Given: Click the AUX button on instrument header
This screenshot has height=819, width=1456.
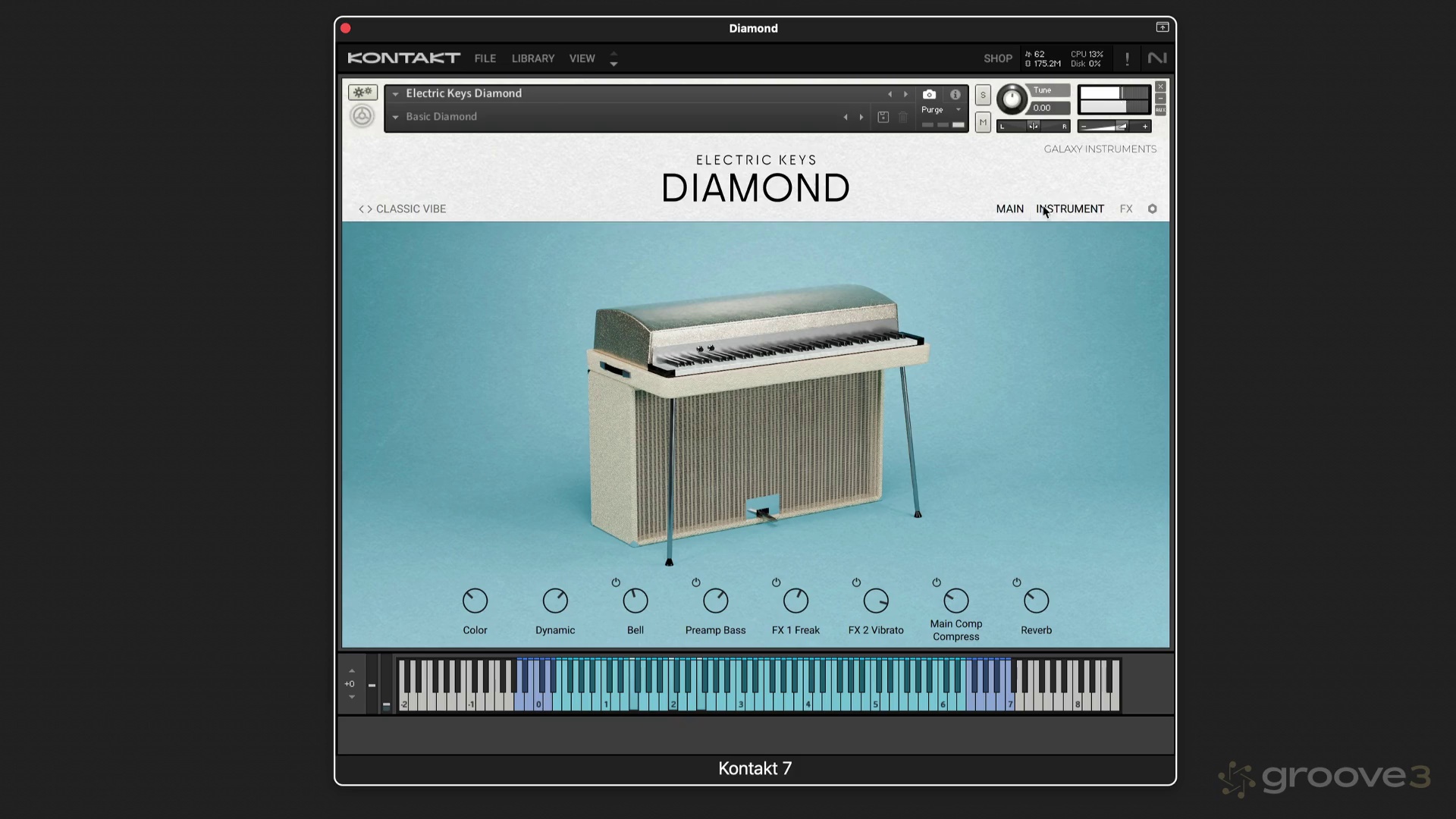Looking at the screenshot, I should click(1160, 110).
